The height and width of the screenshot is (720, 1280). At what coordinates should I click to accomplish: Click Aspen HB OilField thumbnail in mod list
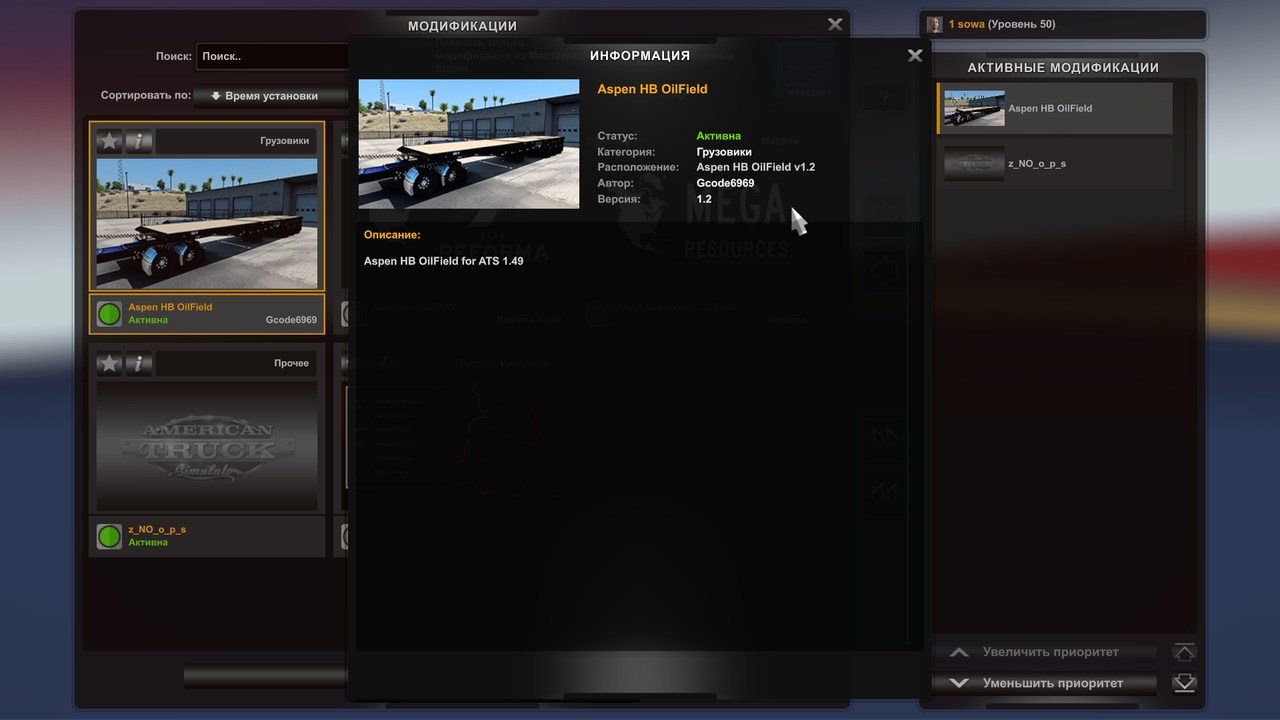tap(207, 223)
